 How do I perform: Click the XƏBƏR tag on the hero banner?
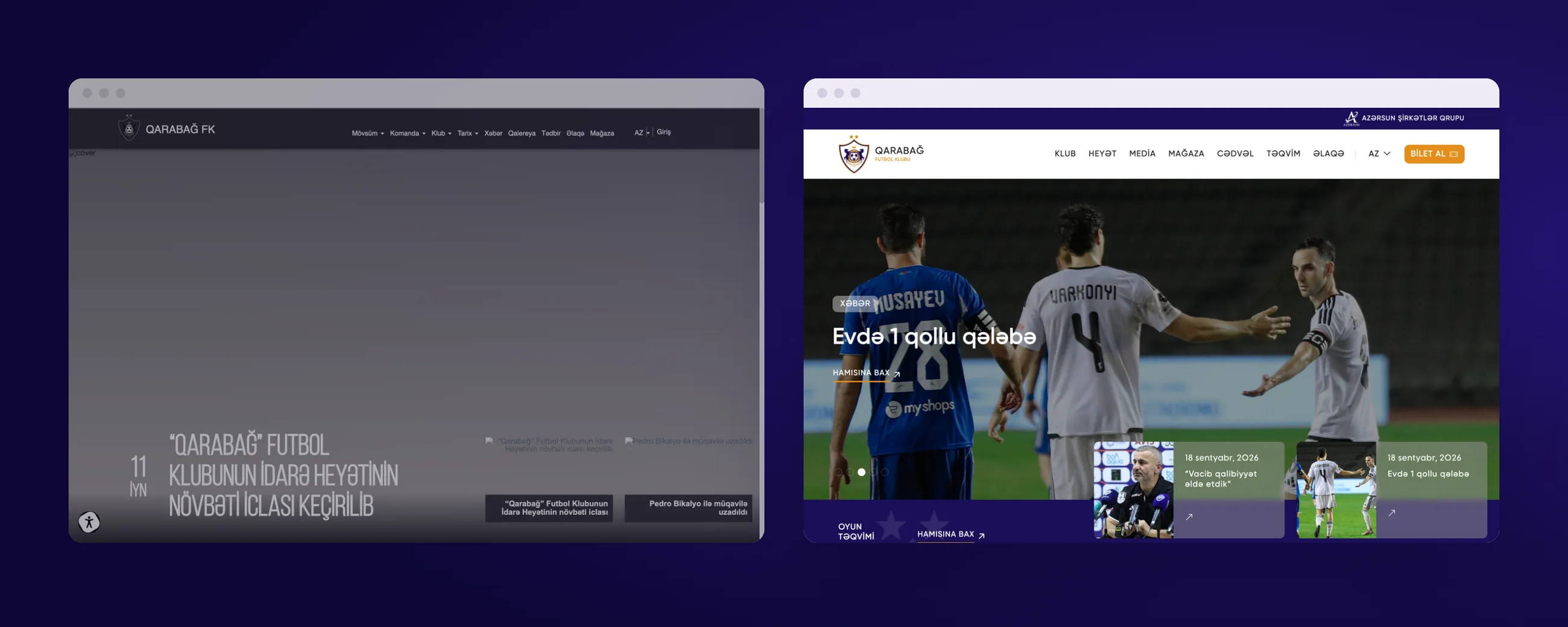tap(855, 303)
